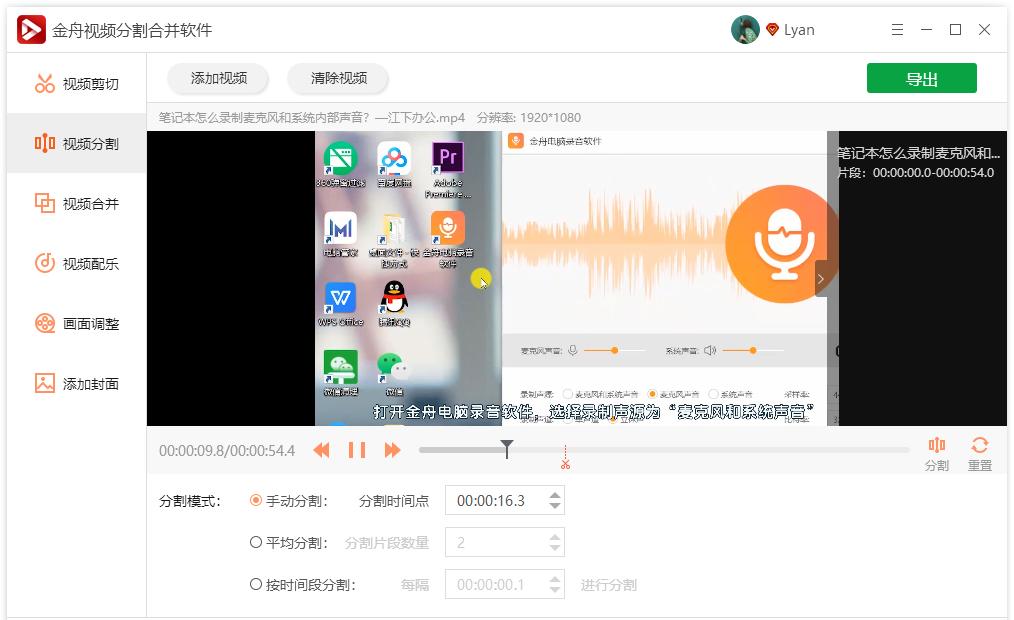Viewport: 1014px width, 620px height.
Task: Click the Lyan user avatar
Action: click(x=745, y=29)
